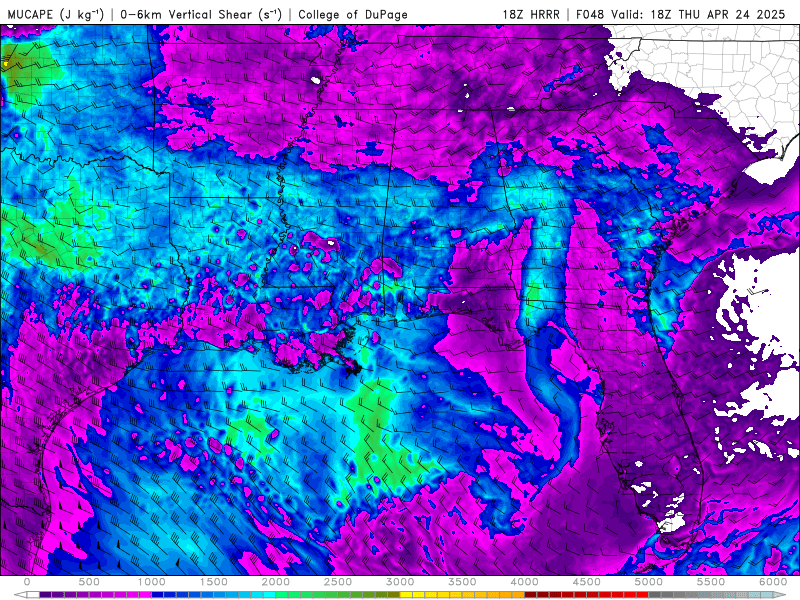Screen dimensions: 800x600
Task: Click the yellow color bar segment under 3000
Action: pyautogui.click(x=406, y=595)
